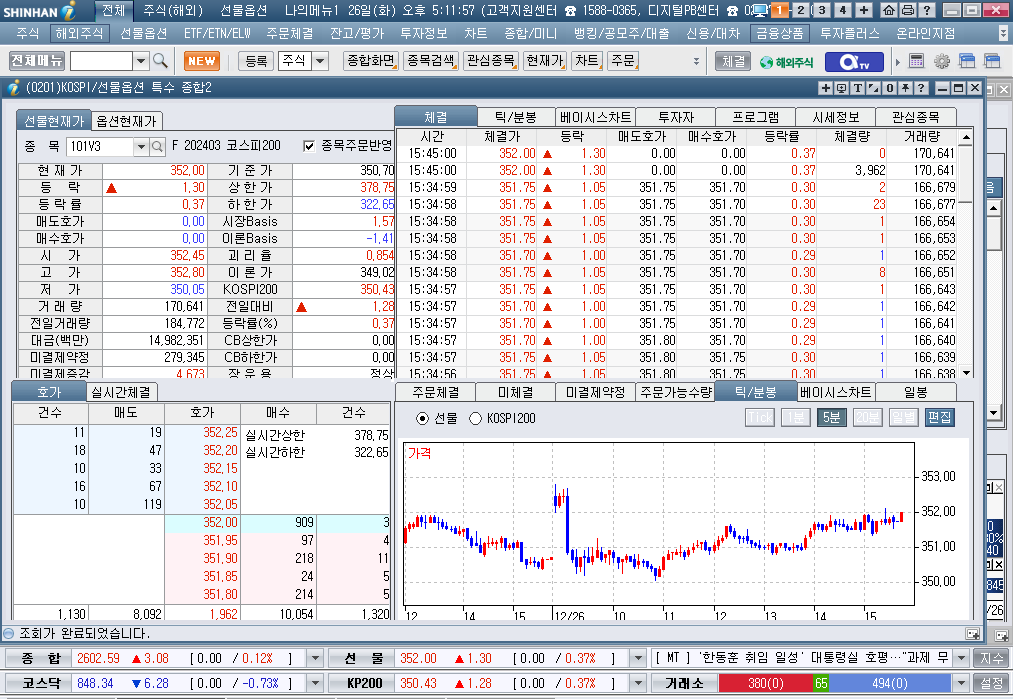Expand the 선물 ticker dropdown at the bottom
This screenshot has height=699, width=1013.
click(638, 658)
